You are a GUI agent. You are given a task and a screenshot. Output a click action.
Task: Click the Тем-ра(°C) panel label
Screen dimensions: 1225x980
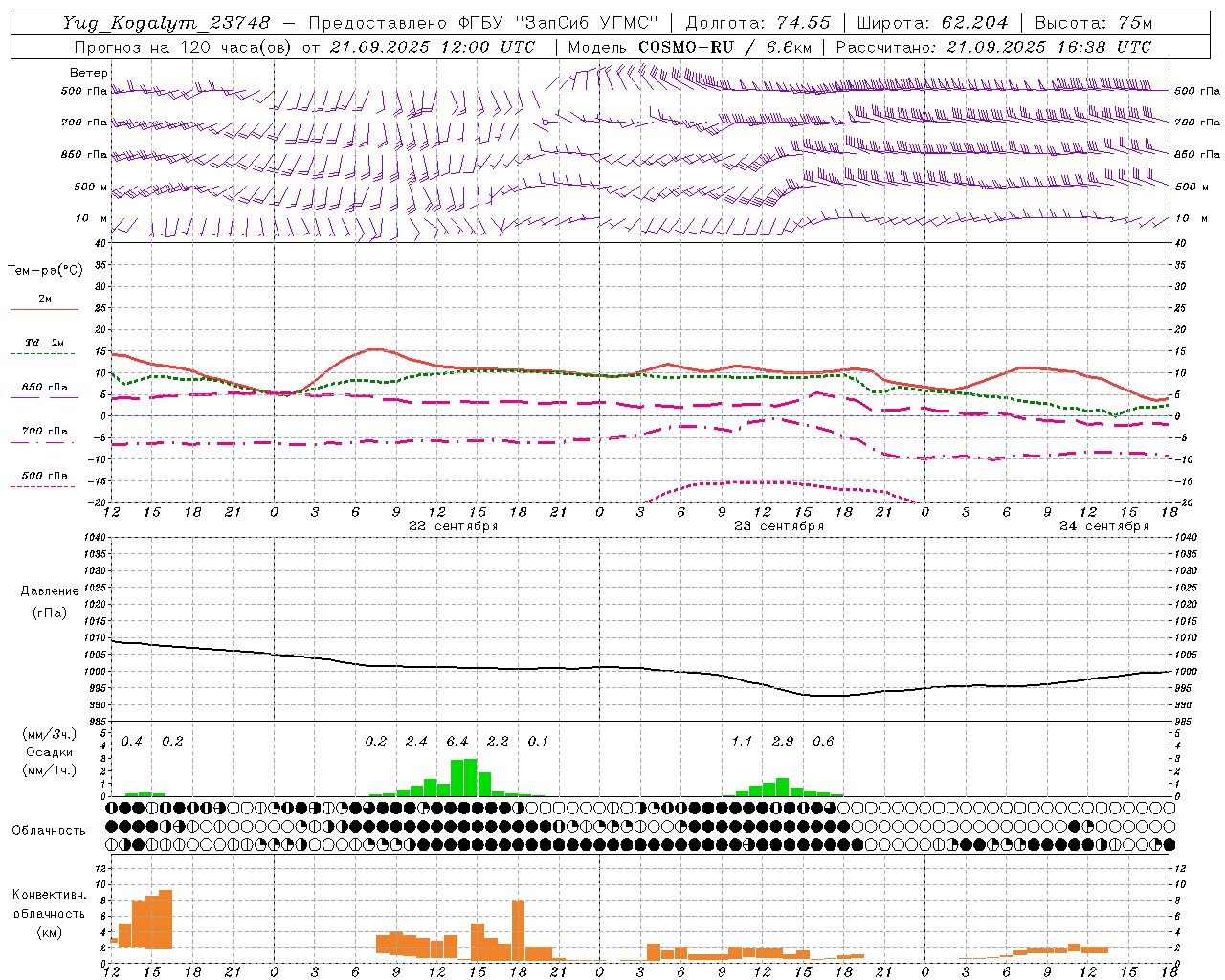pyautogui.click(x=45, y=271)
